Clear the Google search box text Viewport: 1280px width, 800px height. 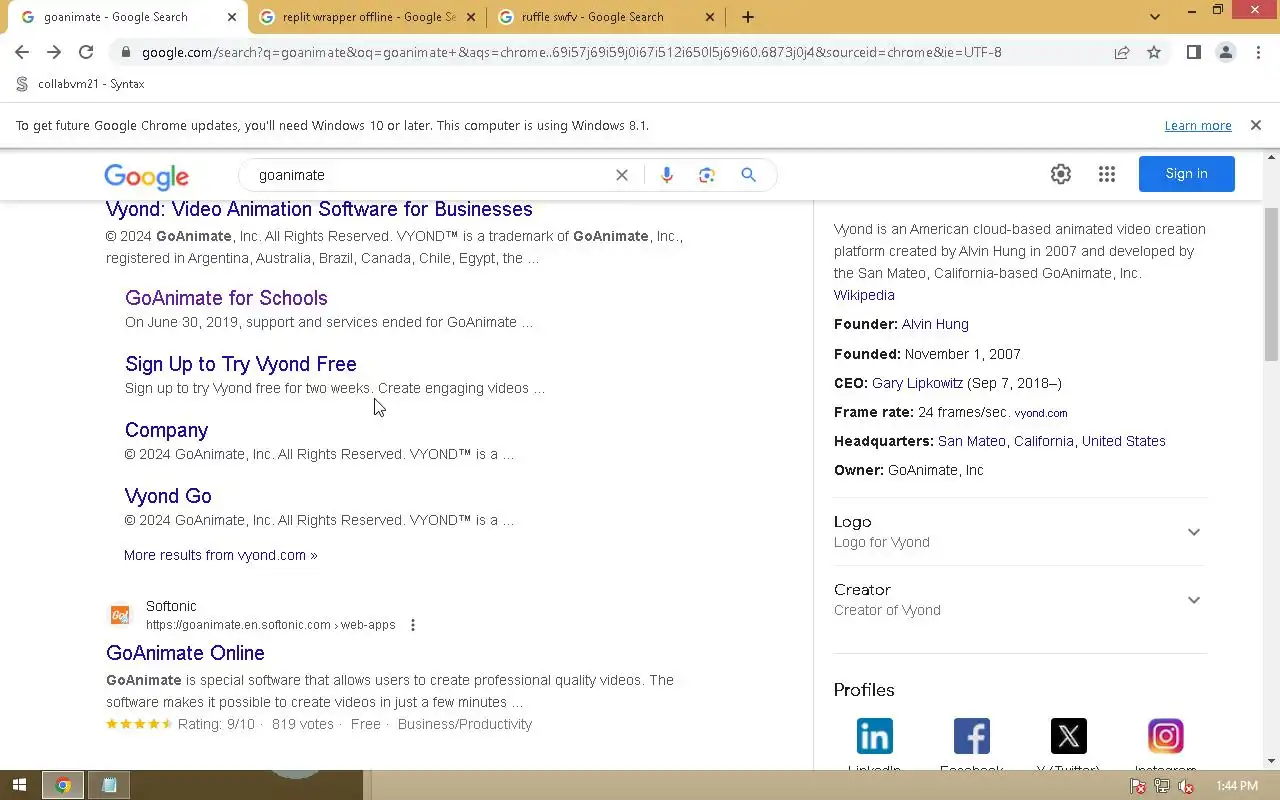[x=622, y=175]
